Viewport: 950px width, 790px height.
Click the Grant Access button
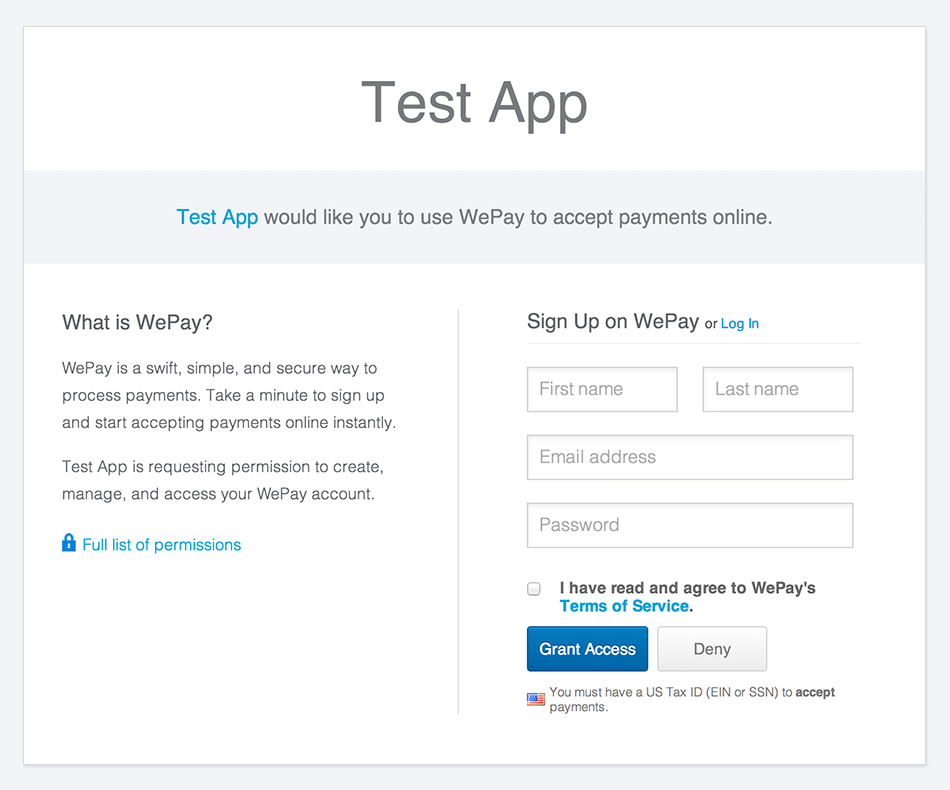(x=587, y=649)
